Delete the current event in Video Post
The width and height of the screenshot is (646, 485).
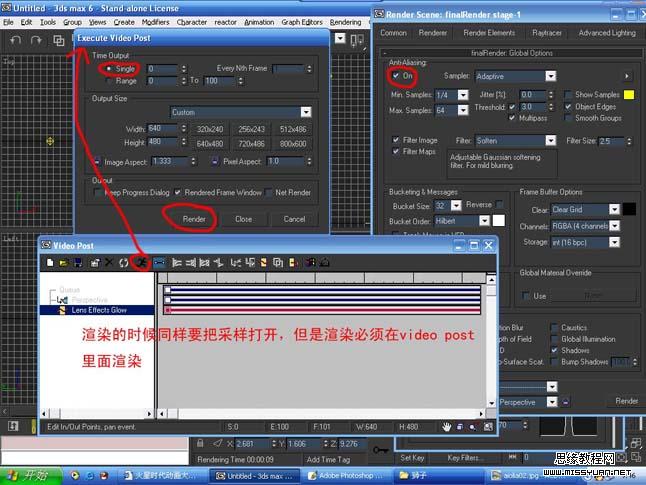click(x=109, y=263)
